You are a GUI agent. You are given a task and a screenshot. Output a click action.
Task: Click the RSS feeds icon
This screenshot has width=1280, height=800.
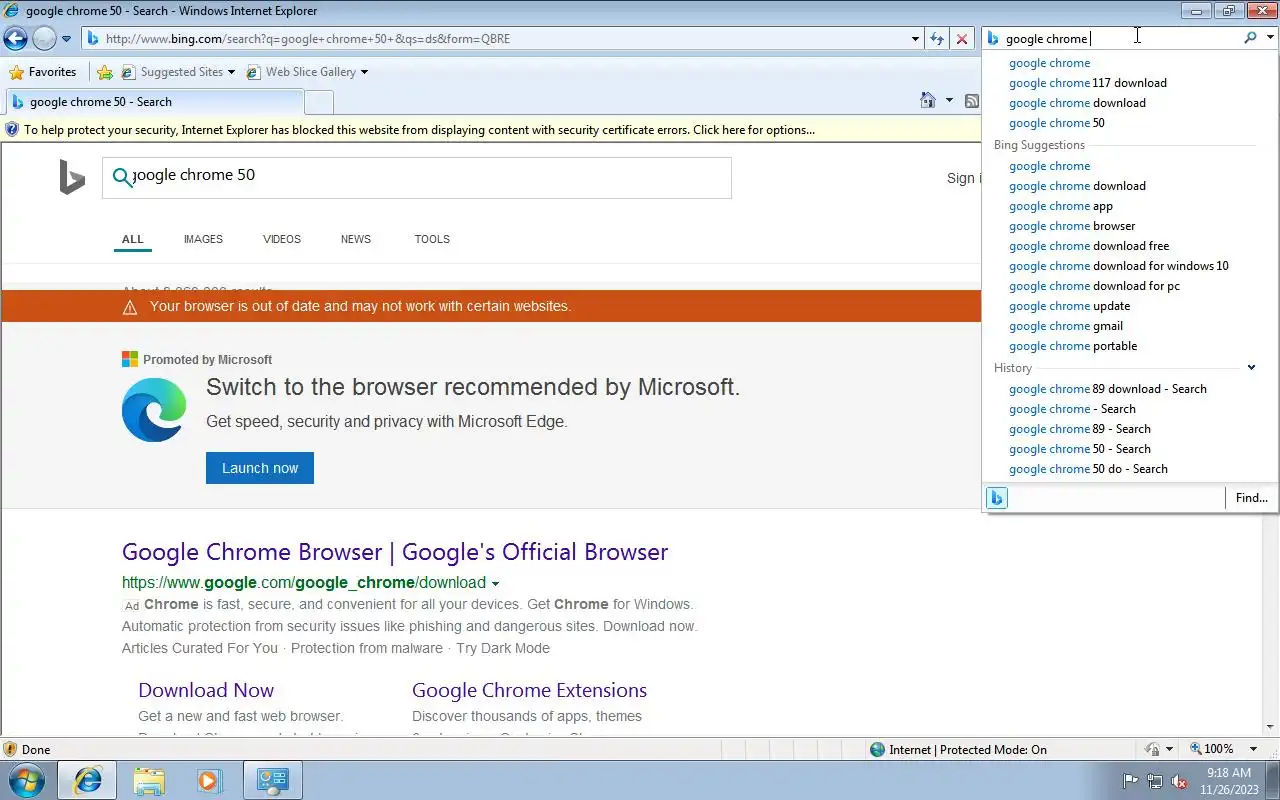pos(971,100)
